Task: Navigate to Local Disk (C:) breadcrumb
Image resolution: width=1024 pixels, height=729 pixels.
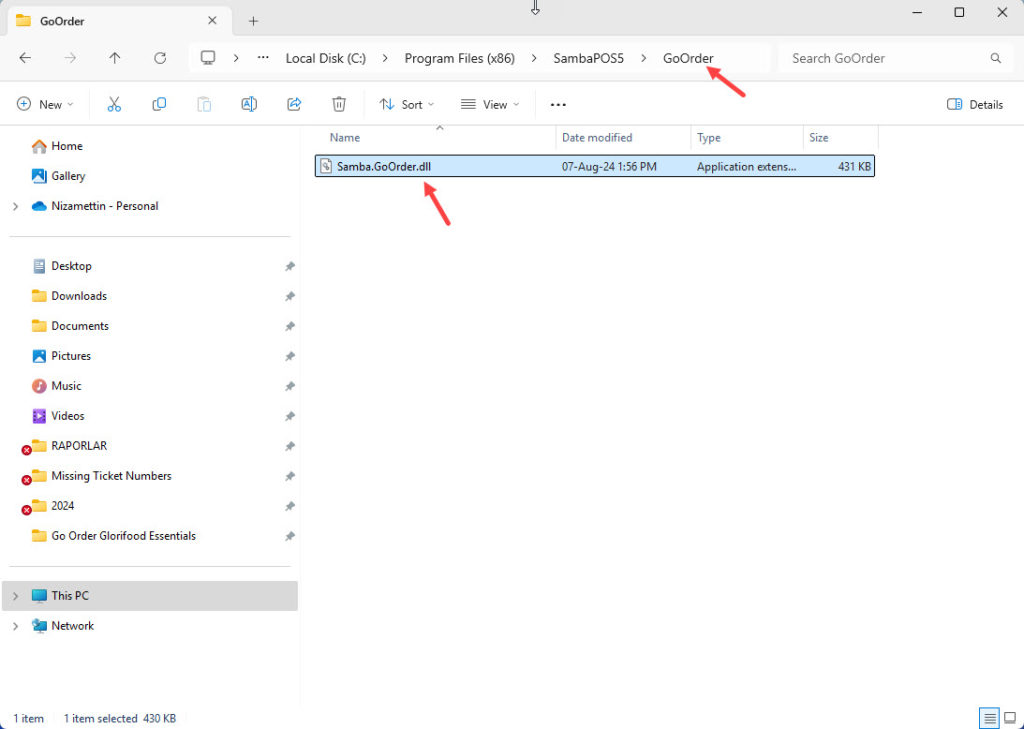Action: coord(326,58)
